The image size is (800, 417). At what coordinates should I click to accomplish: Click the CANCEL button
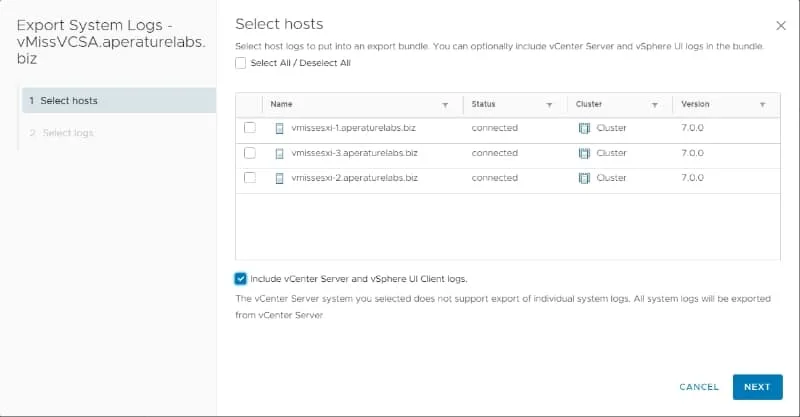(698, 387)
